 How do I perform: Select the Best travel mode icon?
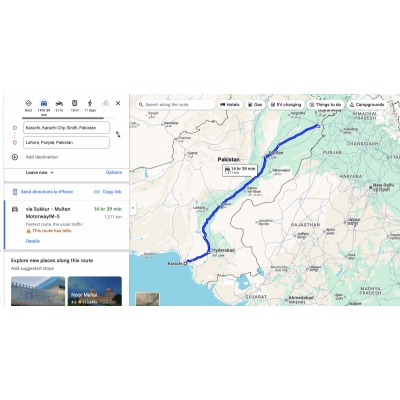[28, 103]
